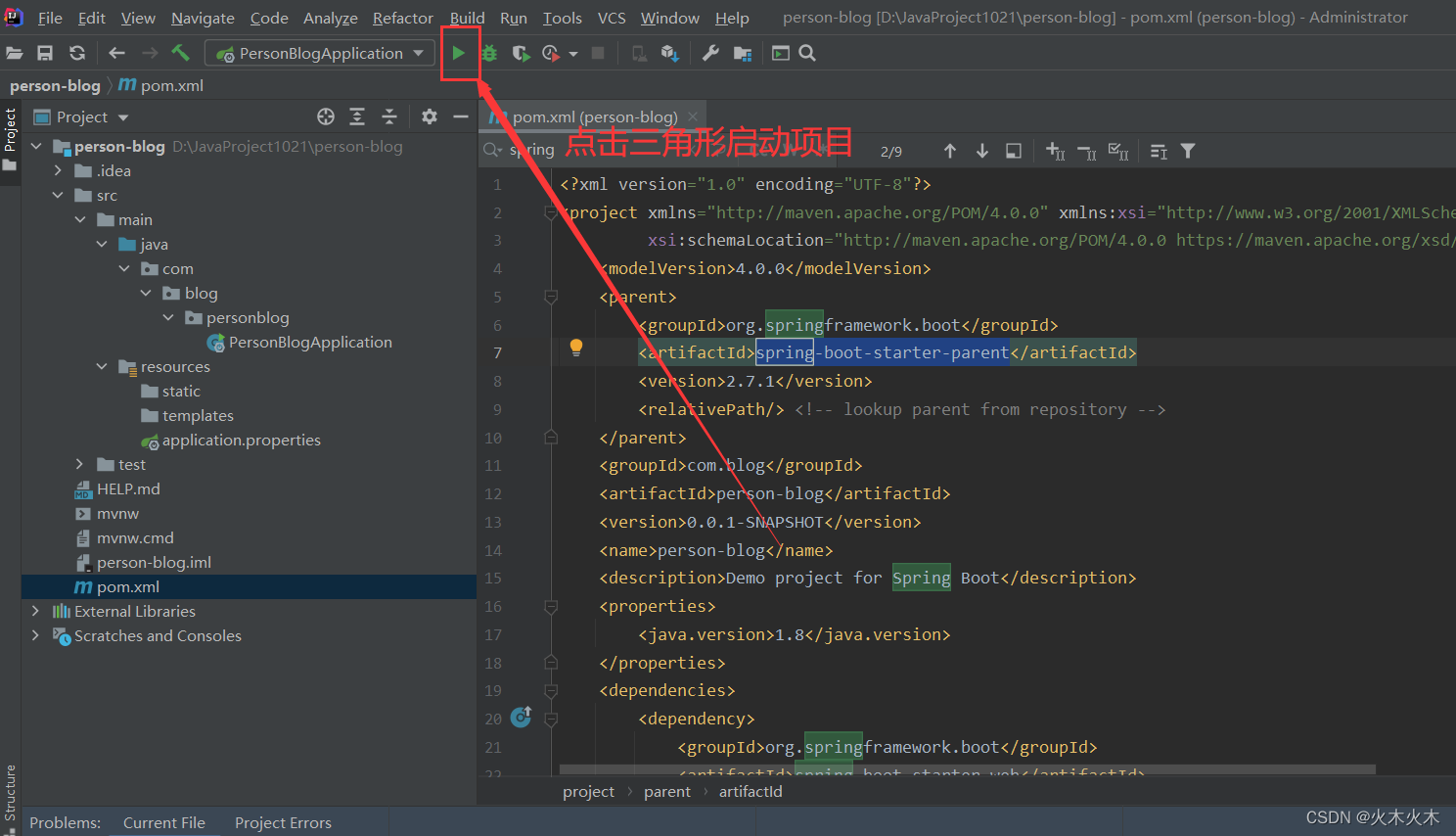Screen dimensions: 1456x836
Task: Click Open in Find Window icon
Action: coord(1014,151)
